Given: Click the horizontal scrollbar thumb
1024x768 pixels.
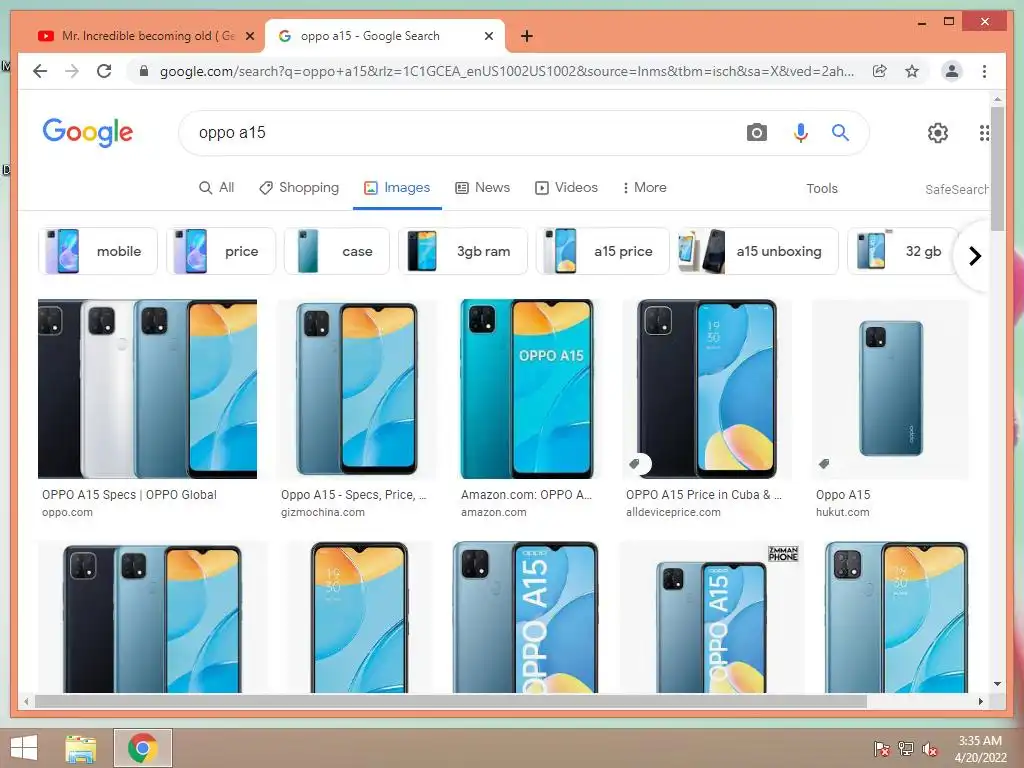Looking at the screenshot, I should point(451,701).
